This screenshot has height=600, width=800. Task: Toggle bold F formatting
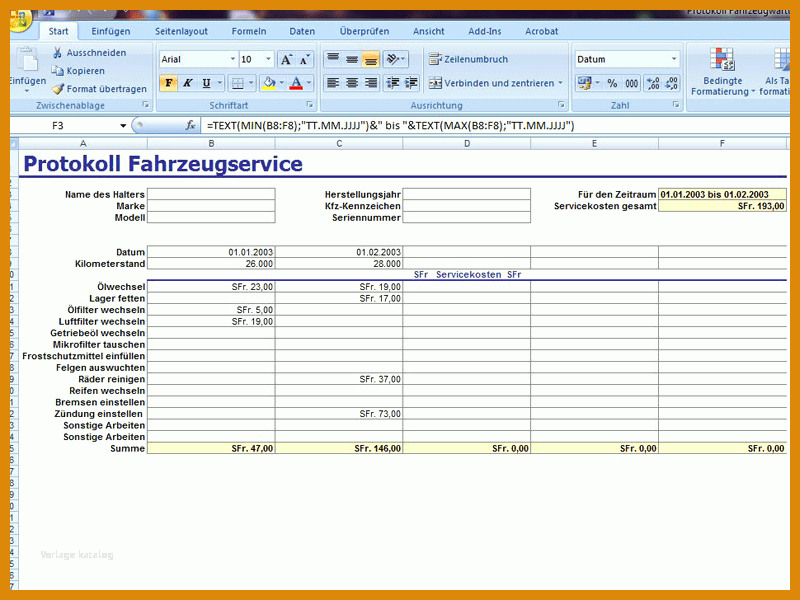[168, 83]
